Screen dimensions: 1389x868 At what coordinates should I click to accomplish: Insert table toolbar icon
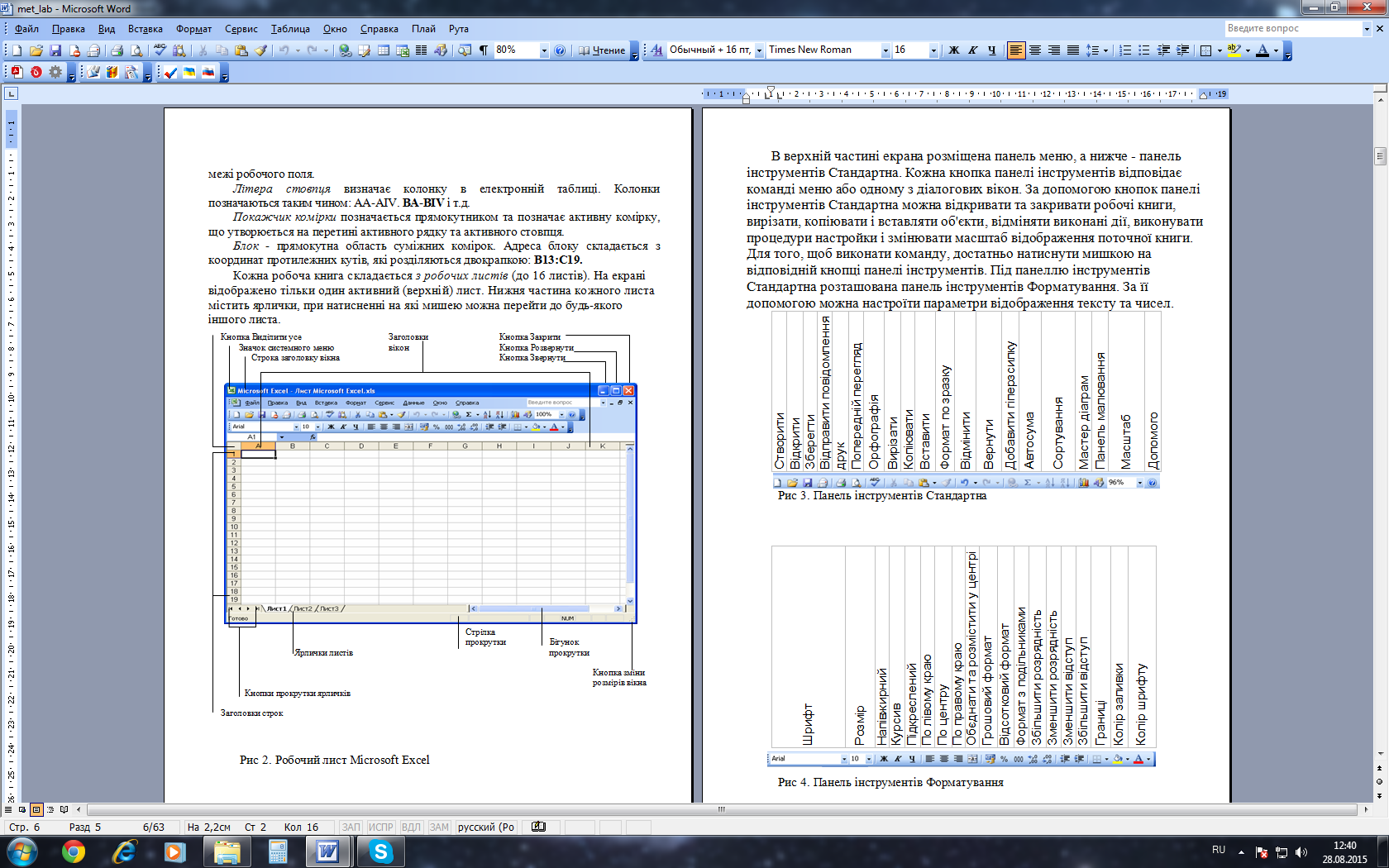pos(384,50)
